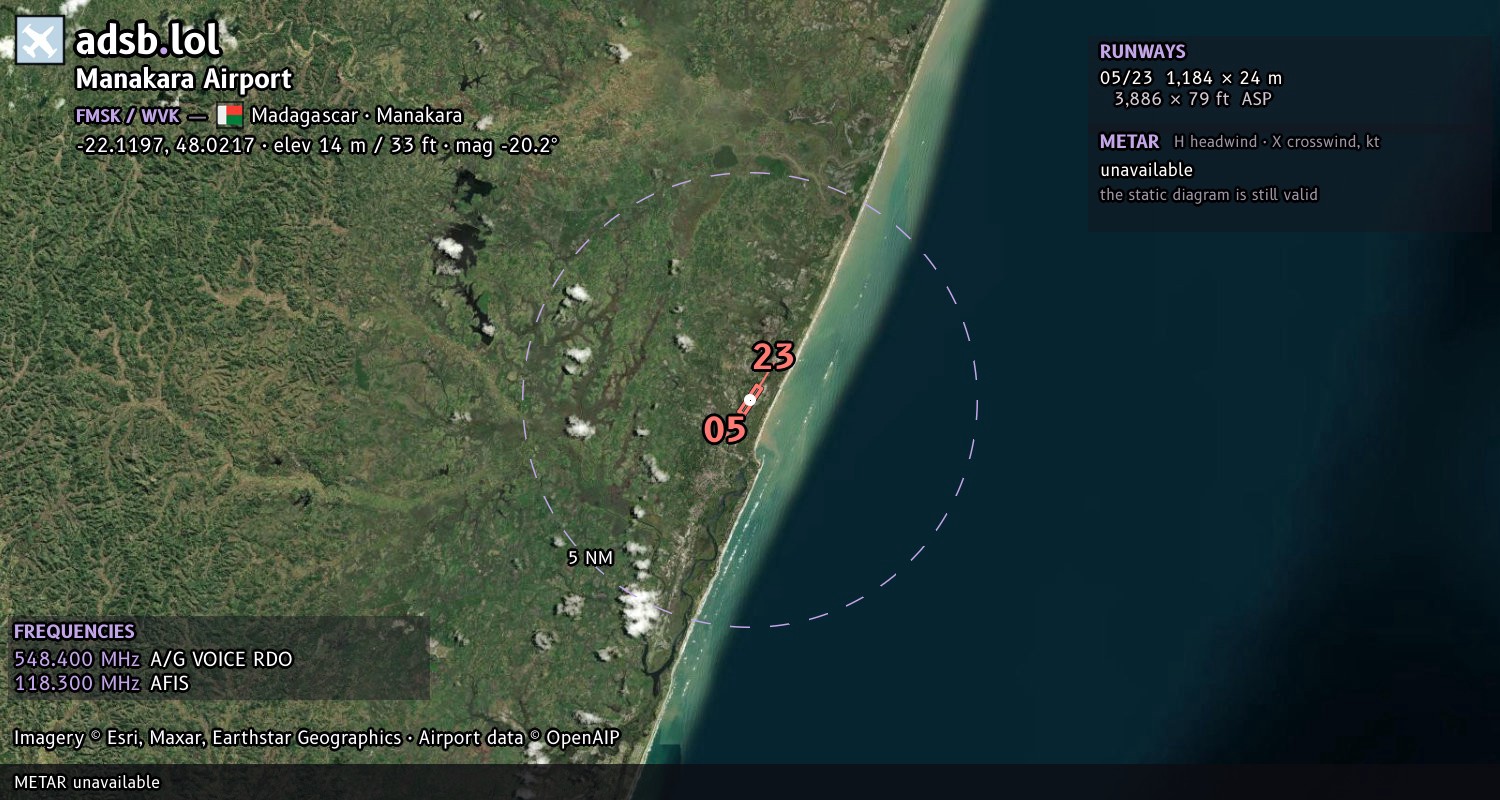
Task: Click the 5 NM range ring label
Action: click(590, 558)
